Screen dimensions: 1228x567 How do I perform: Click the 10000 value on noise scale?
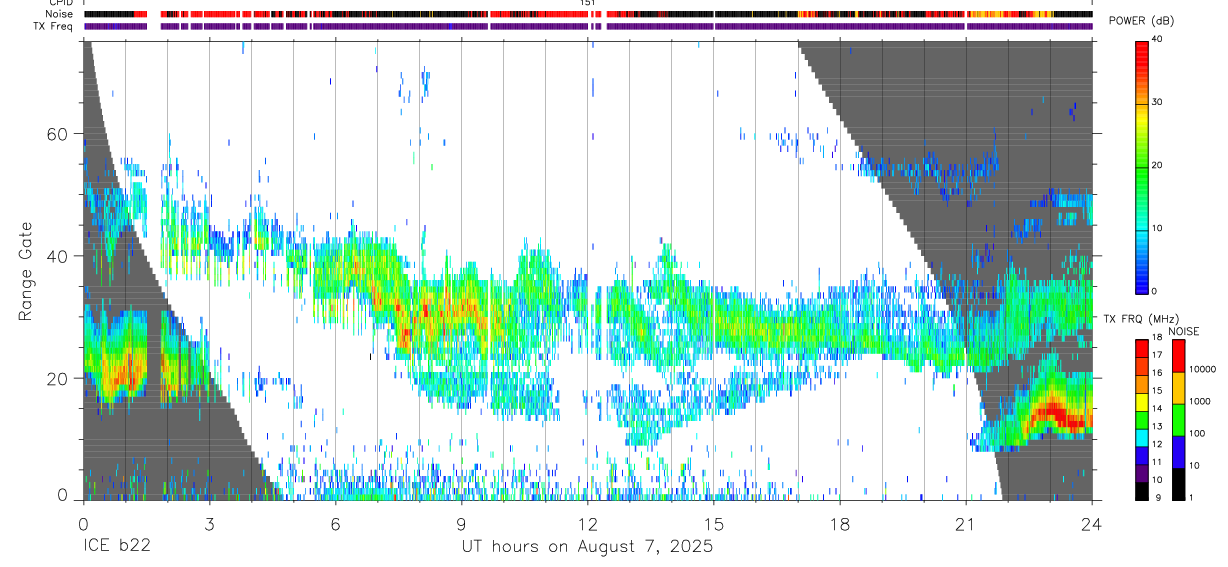(1203, 370)
